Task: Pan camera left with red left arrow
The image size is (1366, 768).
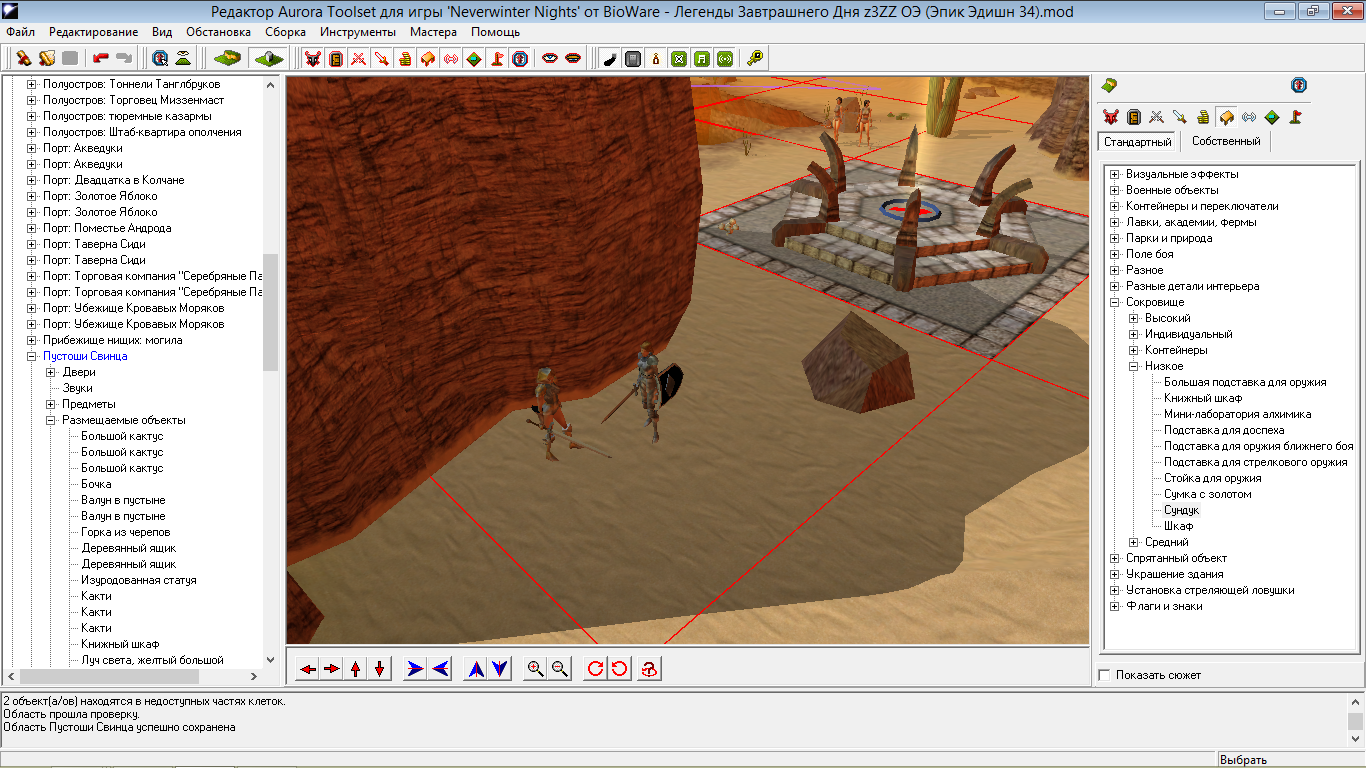Action: [x=308, y=669]
